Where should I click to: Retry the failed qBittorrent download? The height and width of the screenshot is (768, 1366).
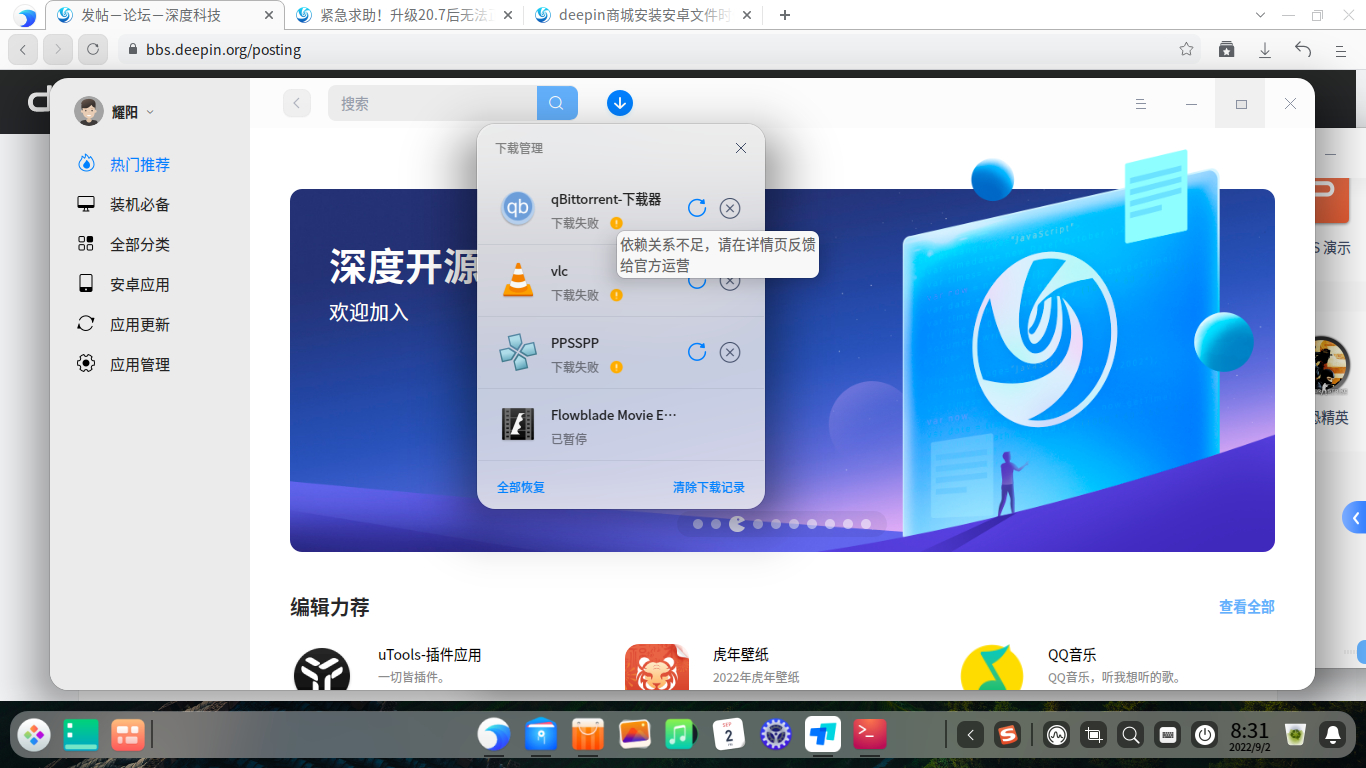tap(697, 208)
